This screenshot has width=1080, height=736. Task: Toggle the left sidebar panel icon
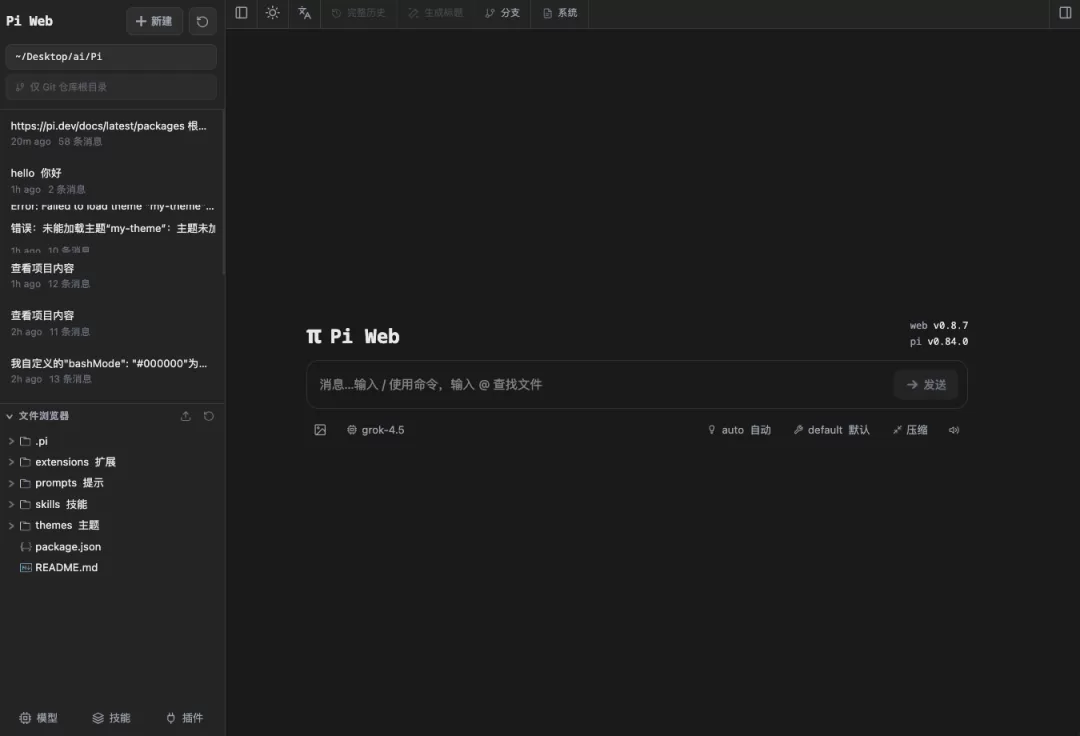[x=241, y=13]
